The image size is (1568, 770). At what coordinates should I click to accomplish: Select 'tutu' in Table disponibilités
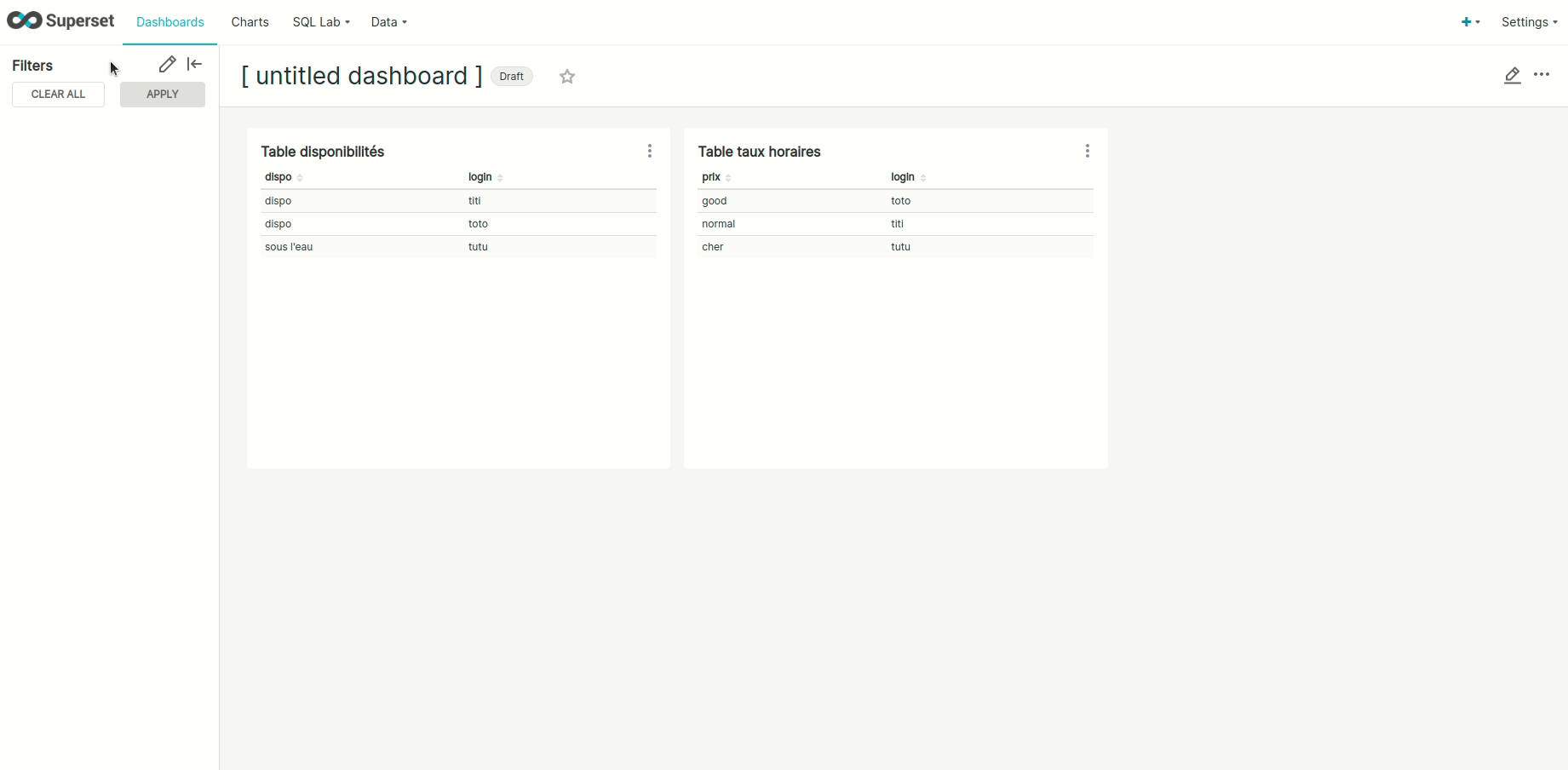tap(478, 247)
